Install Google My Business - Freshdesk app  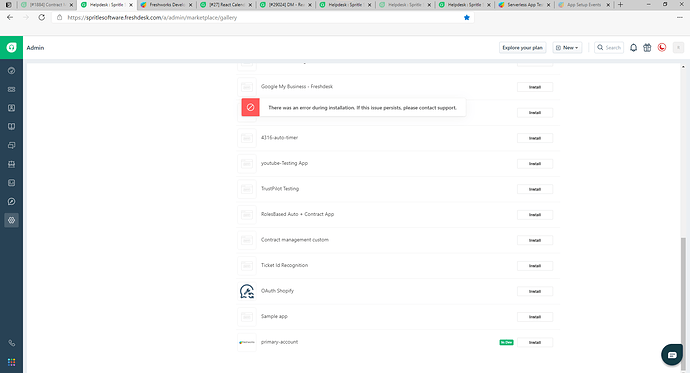[x=535, y=87]
